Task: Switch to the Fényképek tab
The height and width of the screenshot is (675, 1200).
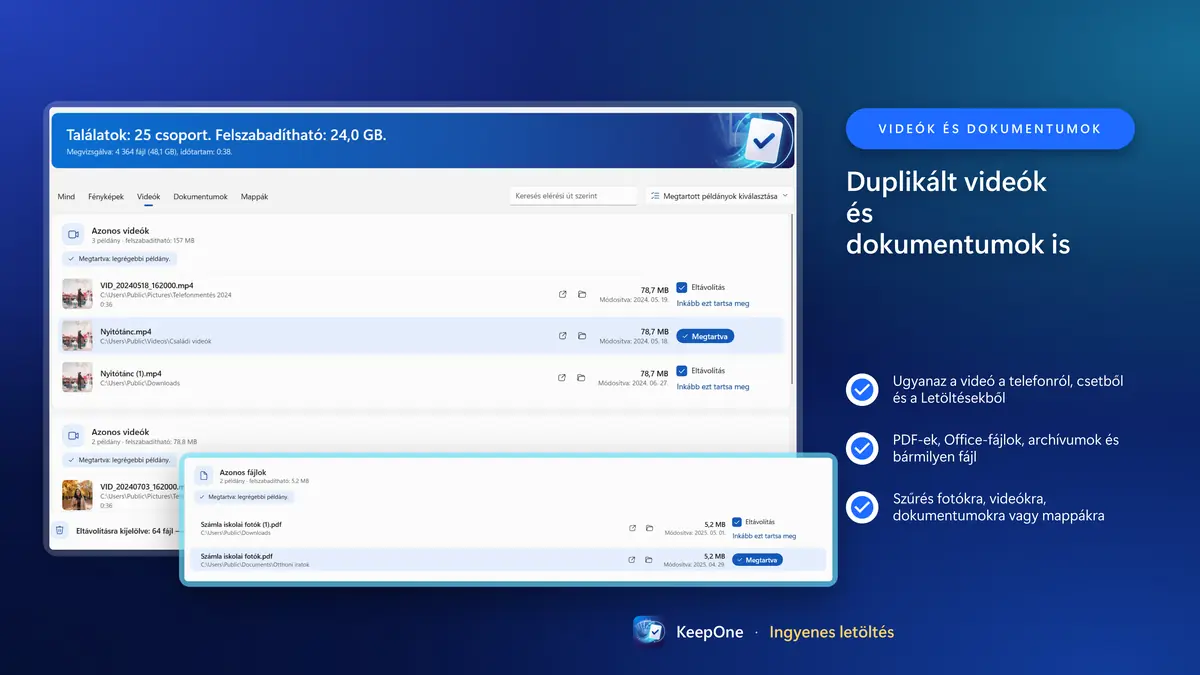Action: (106, 197)
